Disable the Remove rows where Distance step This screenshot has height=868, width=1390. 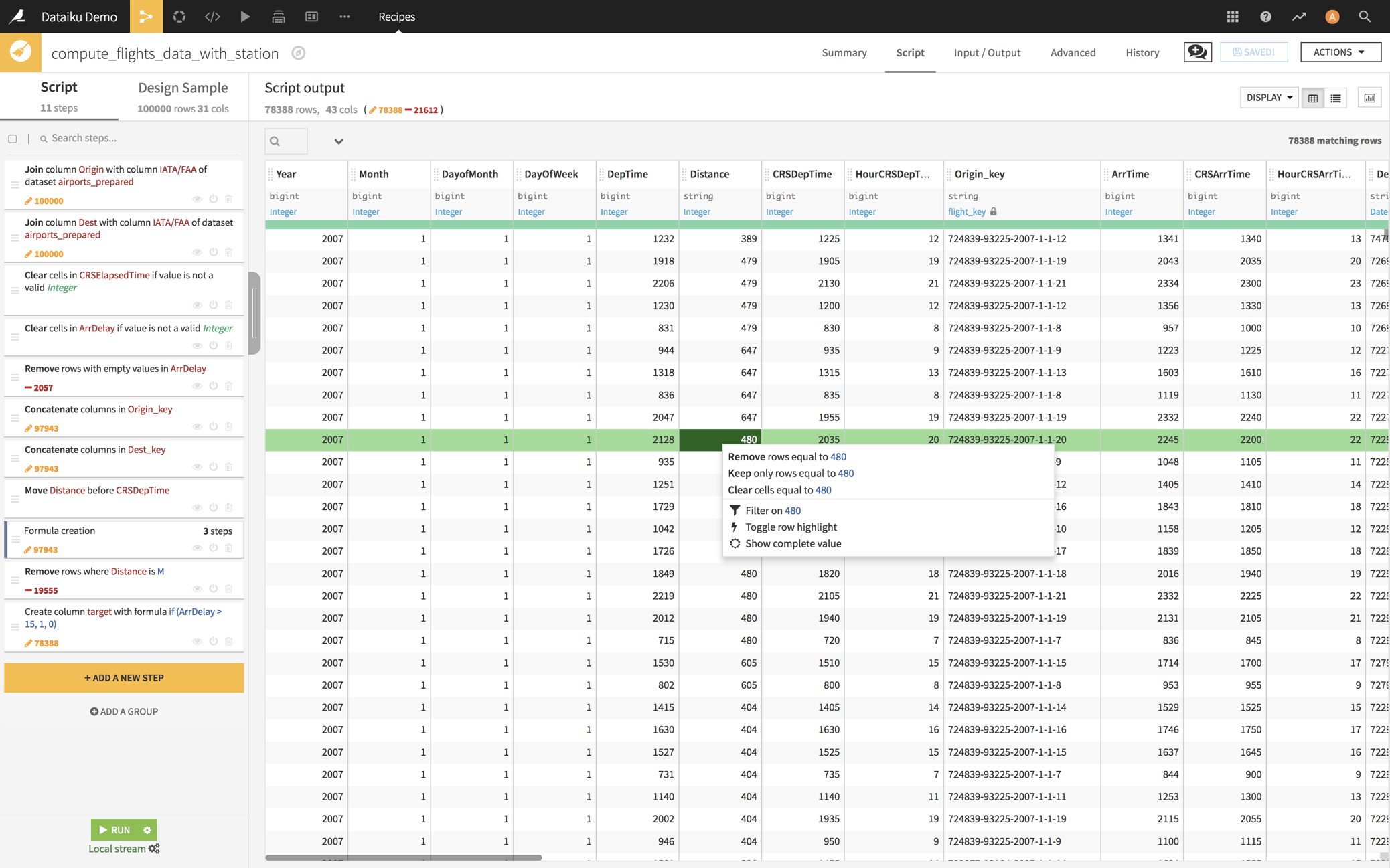click(214, 588)
